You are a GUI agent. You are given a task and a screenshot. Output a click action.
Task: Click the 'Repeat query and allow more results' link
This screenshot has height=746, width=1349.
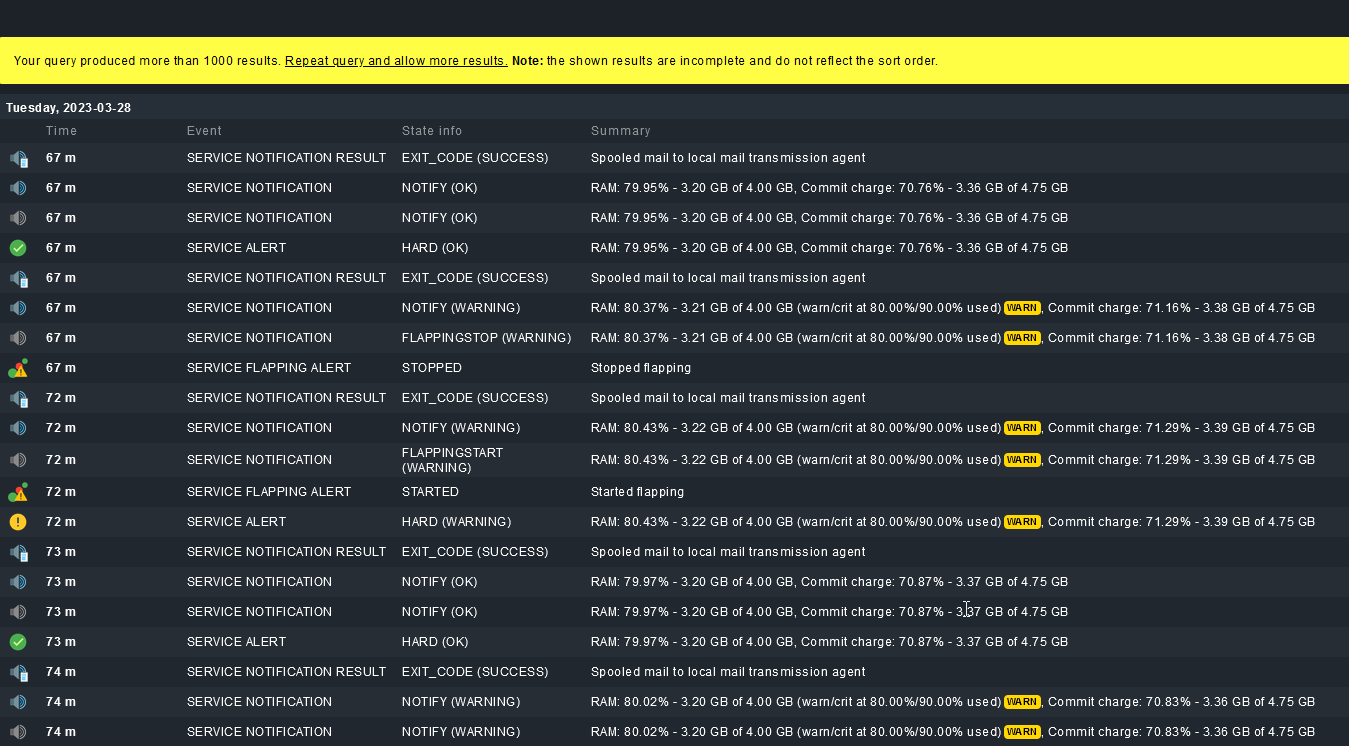point(396,61)
